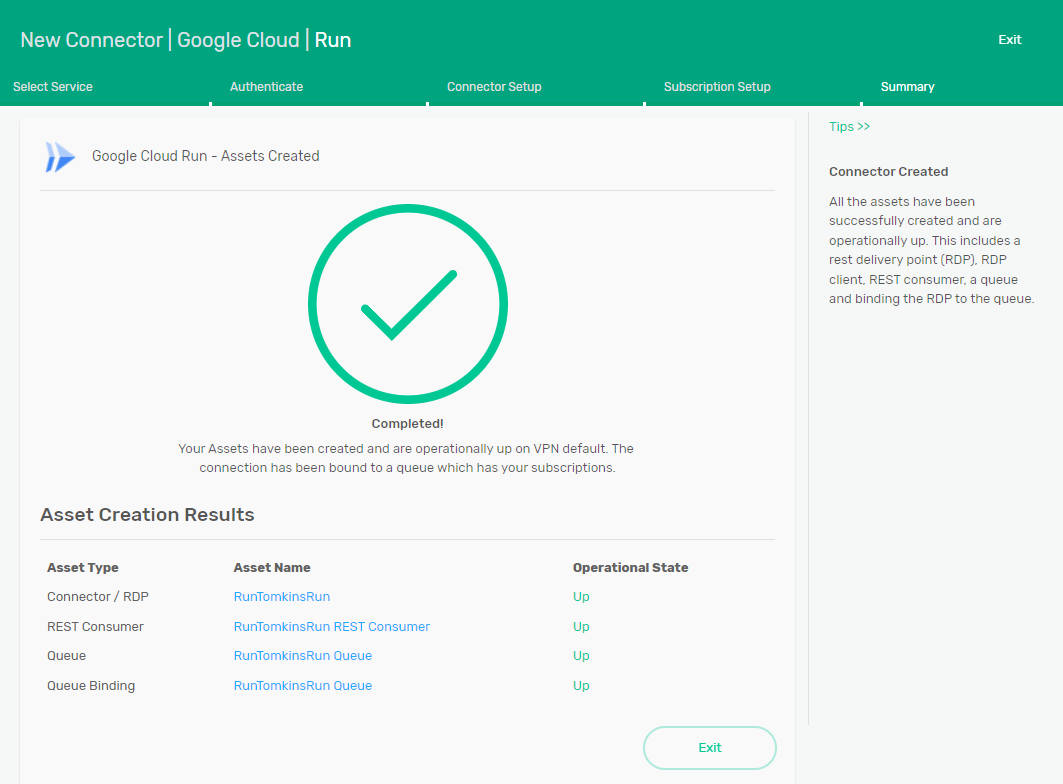Click the Up status for Queue Binding
This screenshot has height=784, width=1063.
[581, 686]
